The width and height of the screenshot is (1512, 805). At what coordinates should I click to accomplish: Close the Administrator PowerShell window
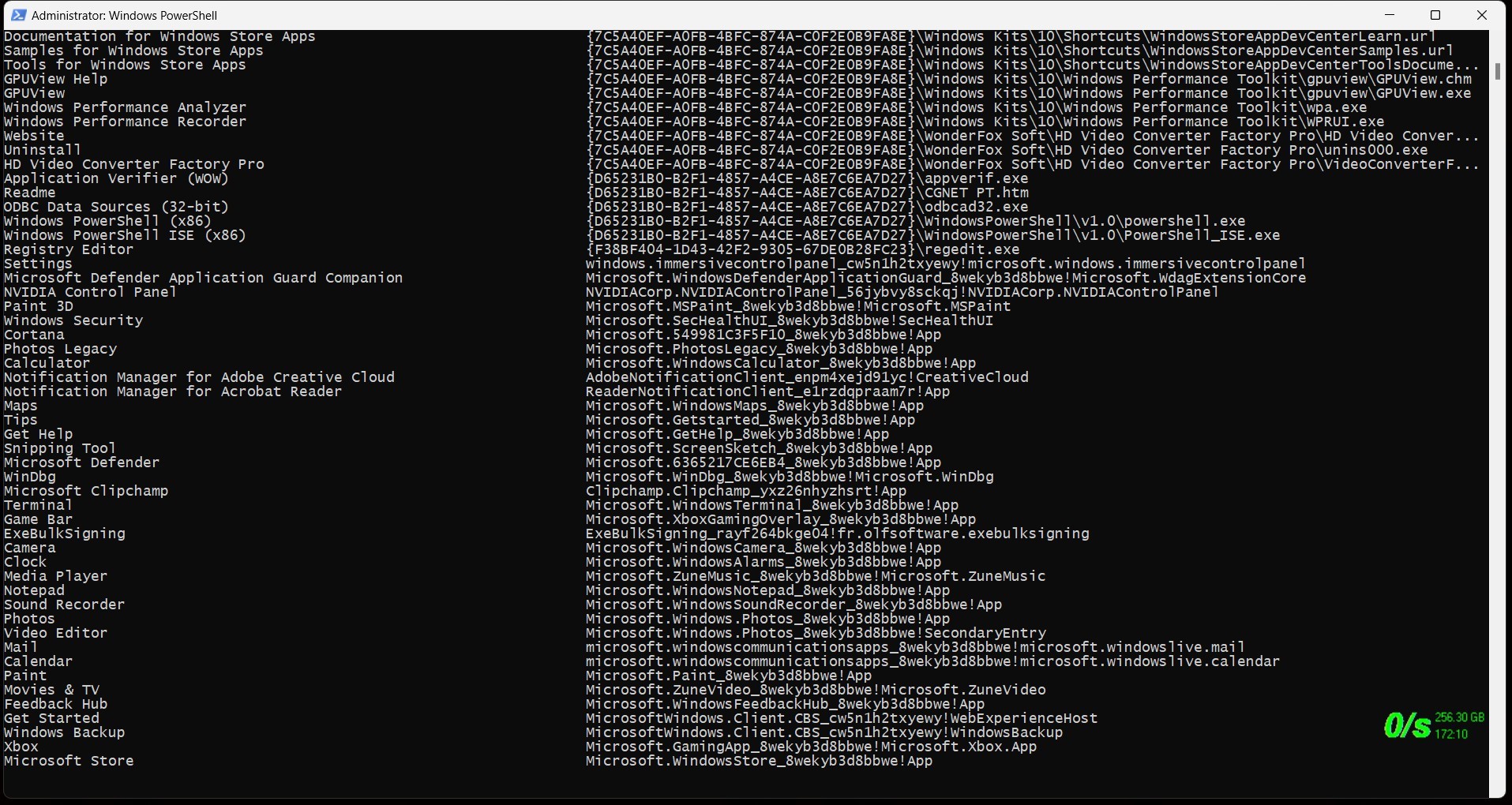point(1482,15)
